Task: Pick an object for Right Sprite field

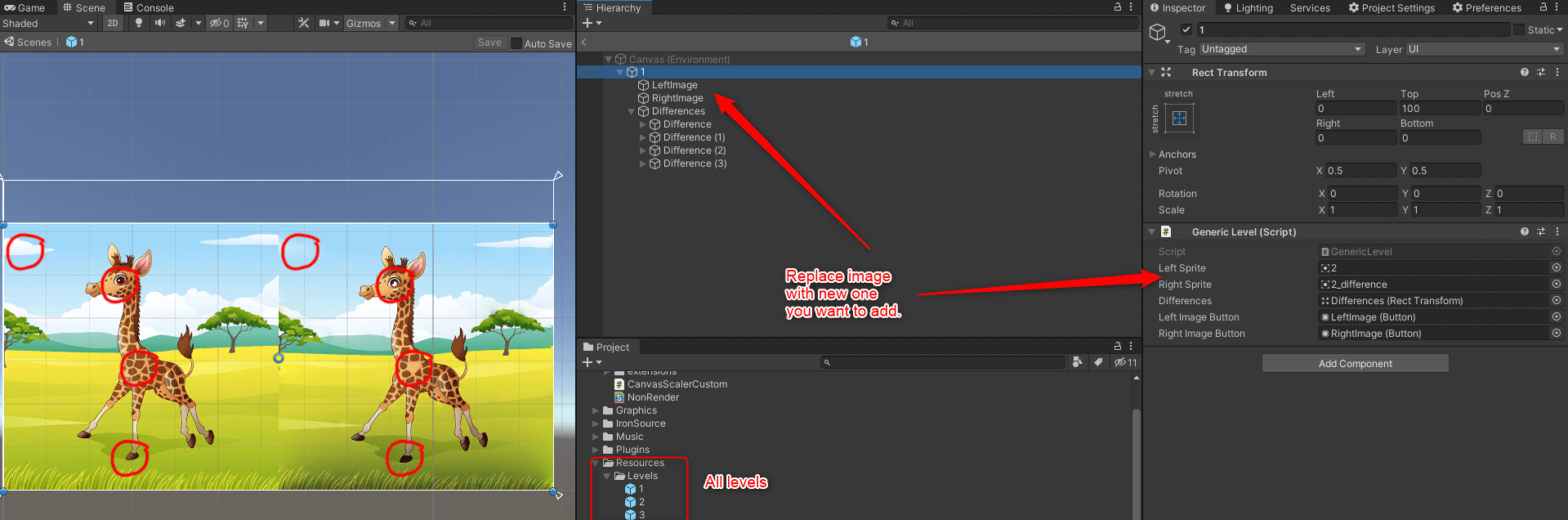Action: click(1556, 284)
